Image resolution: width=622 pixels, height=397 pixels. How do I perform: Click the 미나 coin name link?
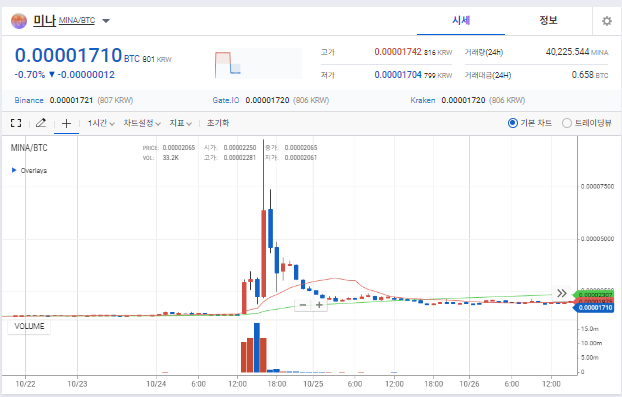(x=44, y=20)
